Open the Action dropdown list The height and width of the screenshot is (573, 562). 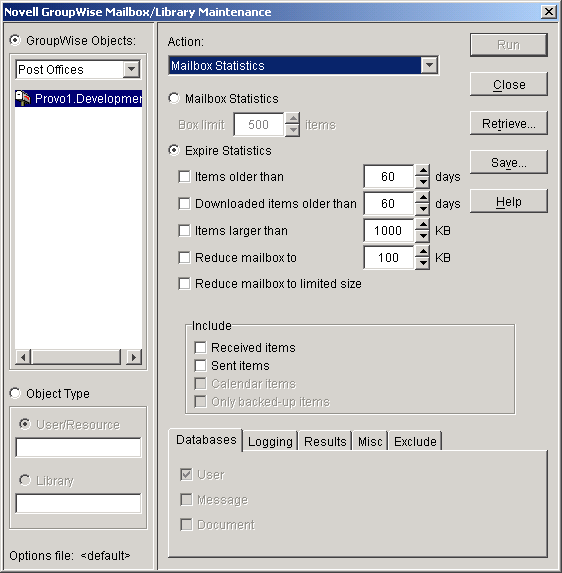(x=429, y=65)
